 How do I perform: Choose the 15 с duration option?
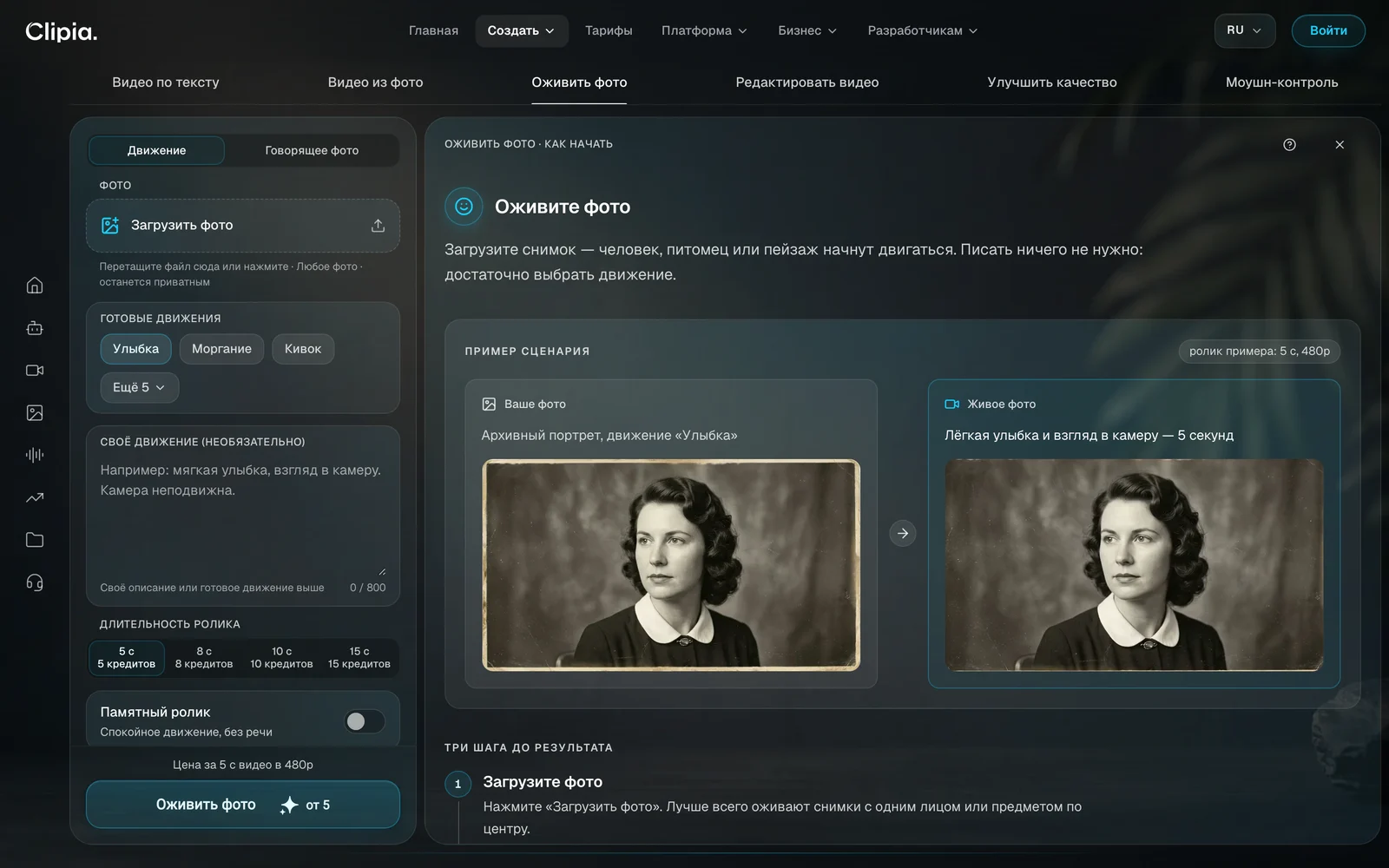coord(359,657)
